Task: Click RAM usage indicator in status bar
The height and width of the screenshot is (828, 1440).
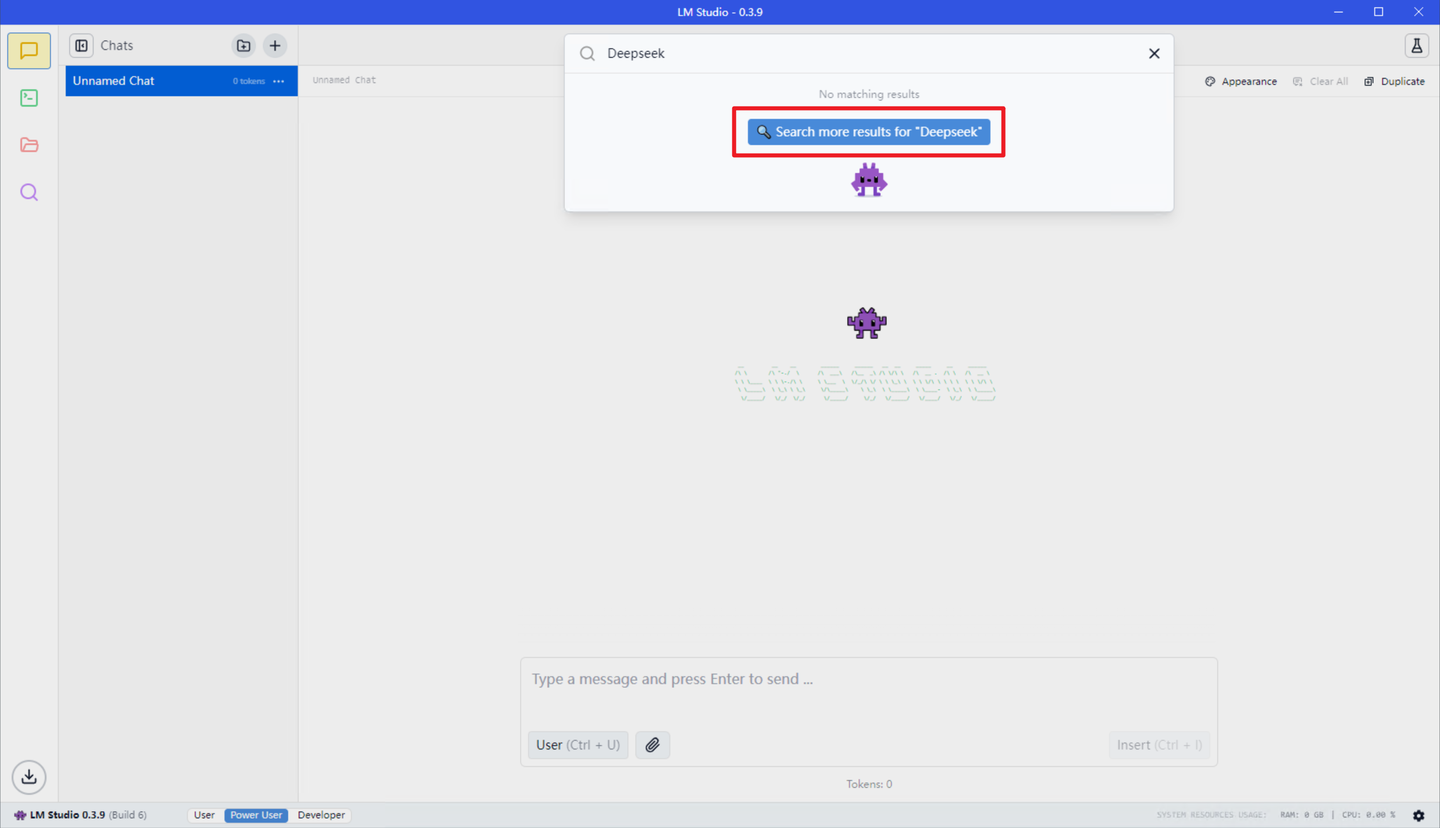Action: click(1301, 815)
